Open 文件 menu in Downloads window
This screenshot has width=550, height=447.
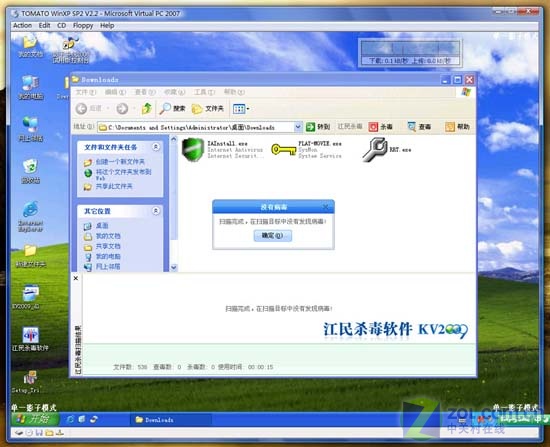coord(86,92)
